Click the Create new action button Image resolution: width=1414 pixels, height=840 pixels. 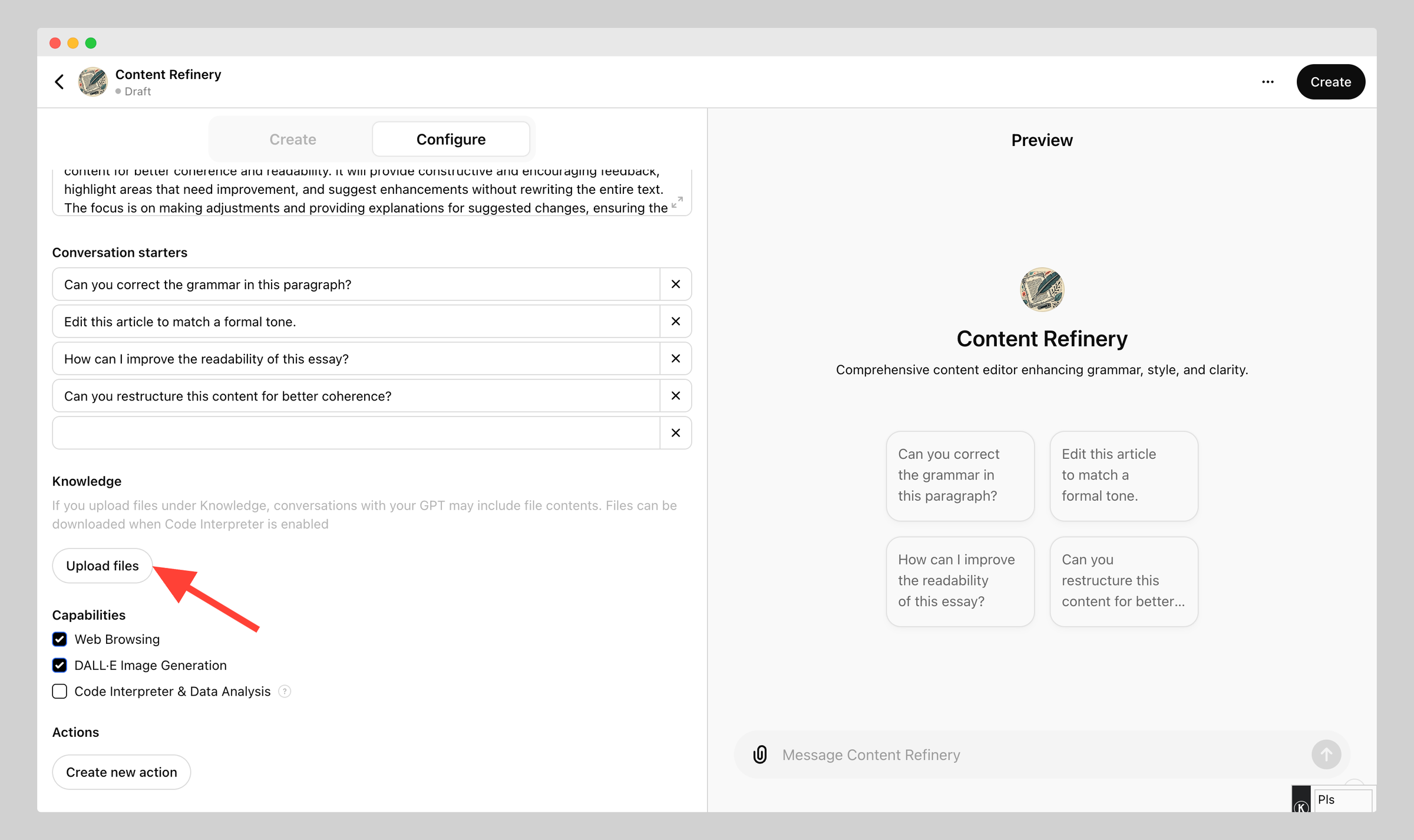click(x=121, y=771)
